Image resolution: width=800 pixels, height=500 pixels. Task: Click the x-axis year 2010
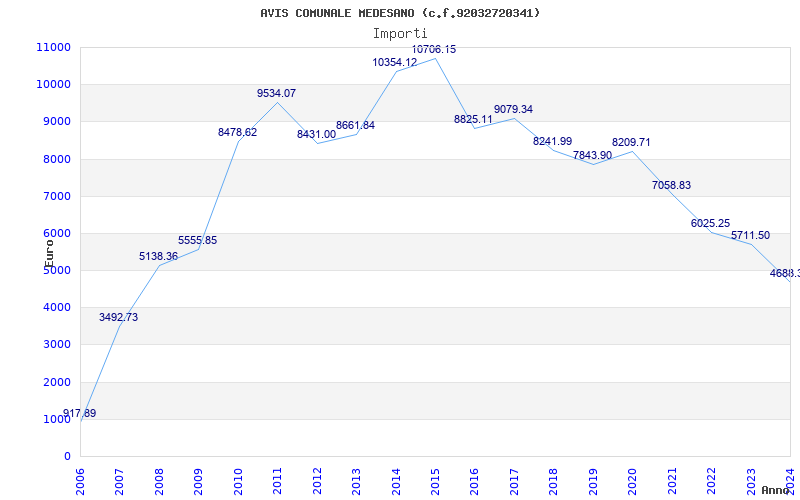[x=238, y=481]
